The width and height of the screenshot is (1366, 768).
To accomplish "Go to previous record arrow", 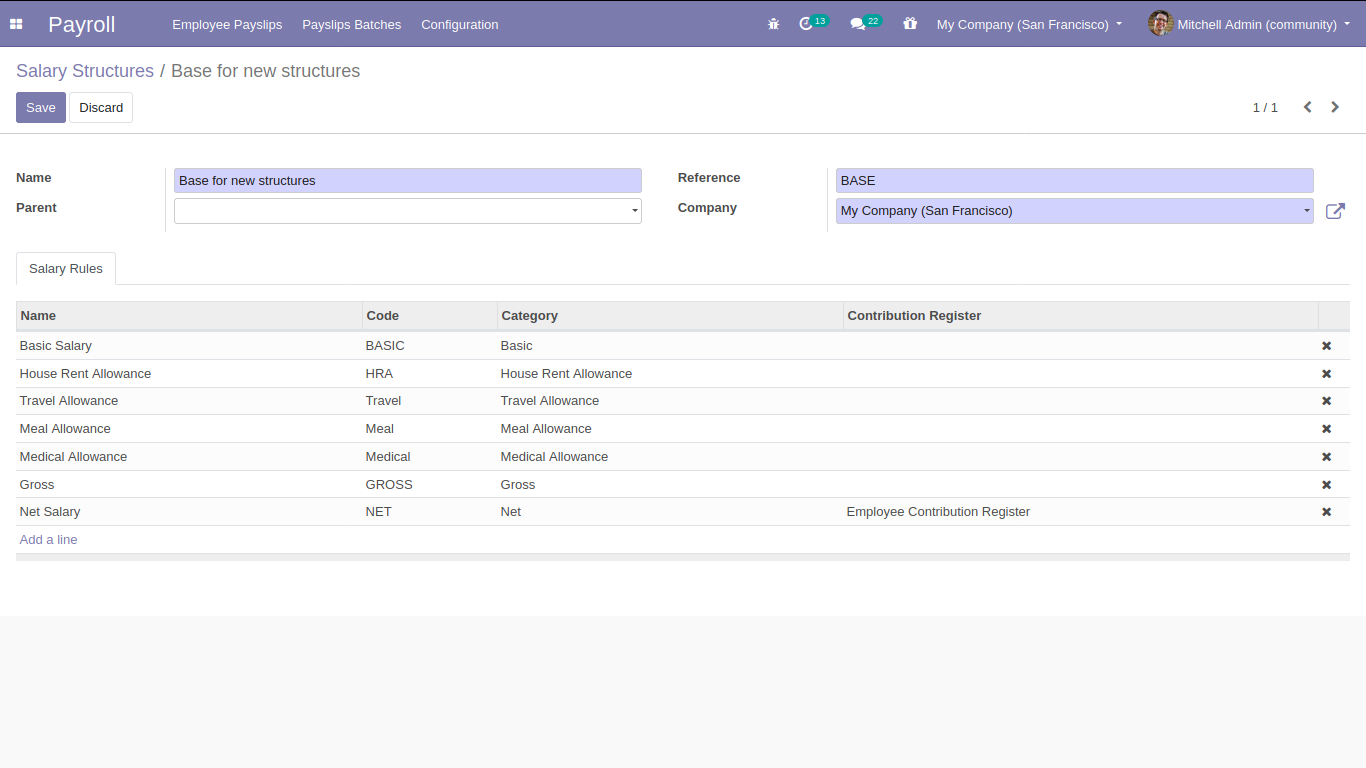I will pyautogui.click(x=1307, y=107).
